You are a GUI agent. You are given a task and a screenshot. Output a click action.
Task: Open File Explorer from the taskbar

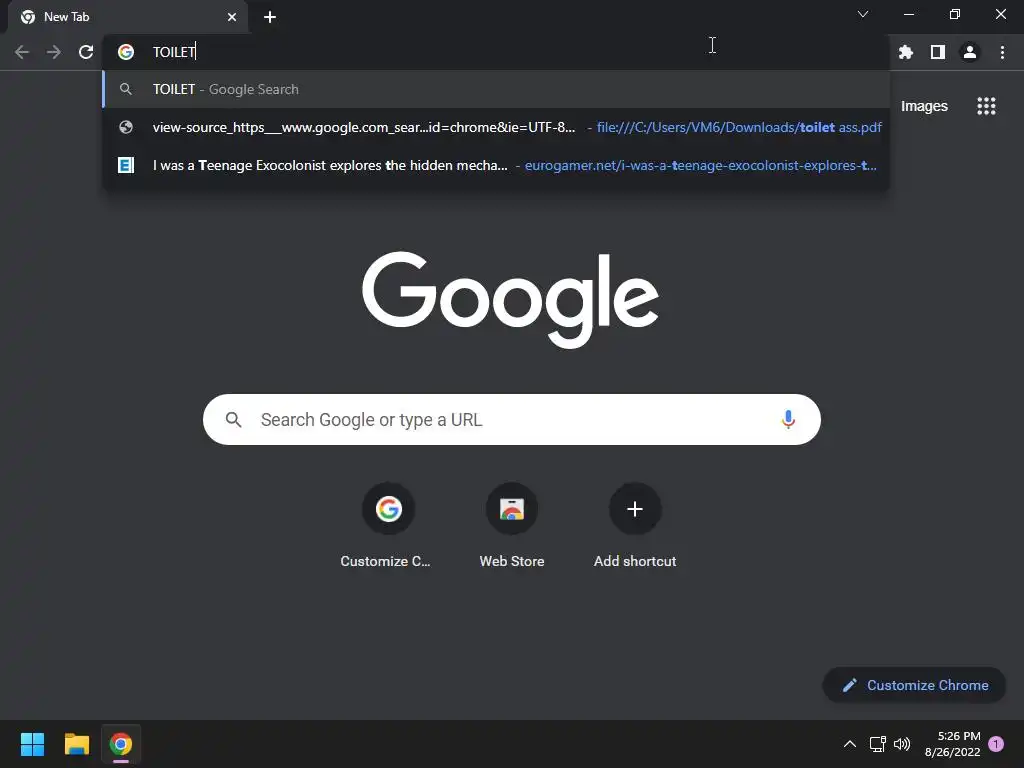[76, 744]
